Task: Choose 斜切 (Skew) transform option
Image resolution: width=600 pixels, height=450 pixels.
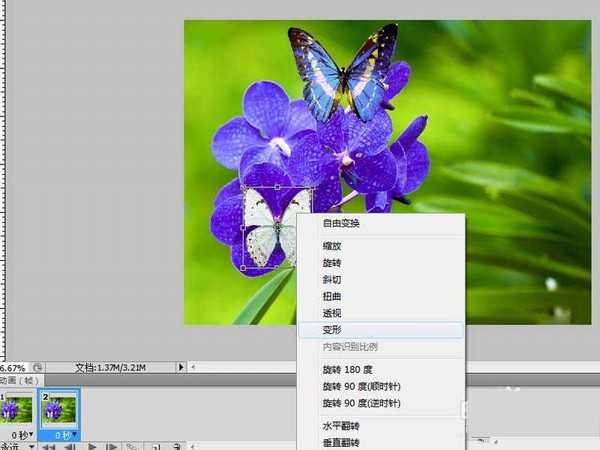Action: (331, 278)
